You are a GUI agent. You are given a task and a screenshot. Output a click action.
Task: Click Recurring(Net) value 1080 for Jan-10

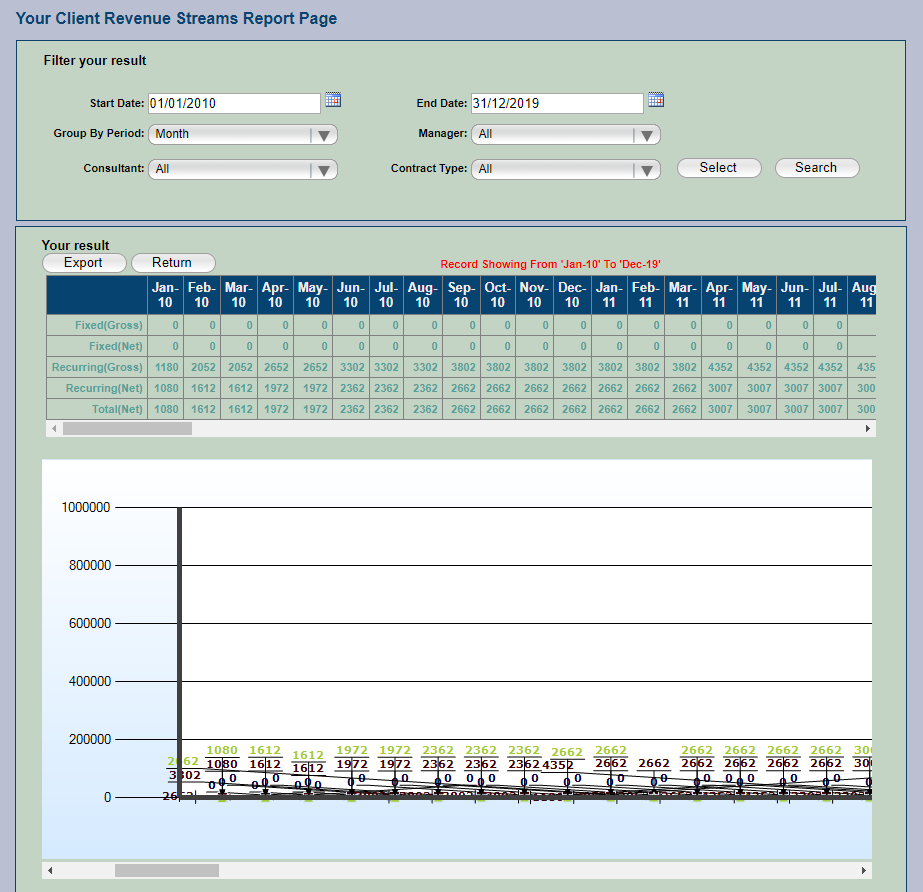[167, 389]
